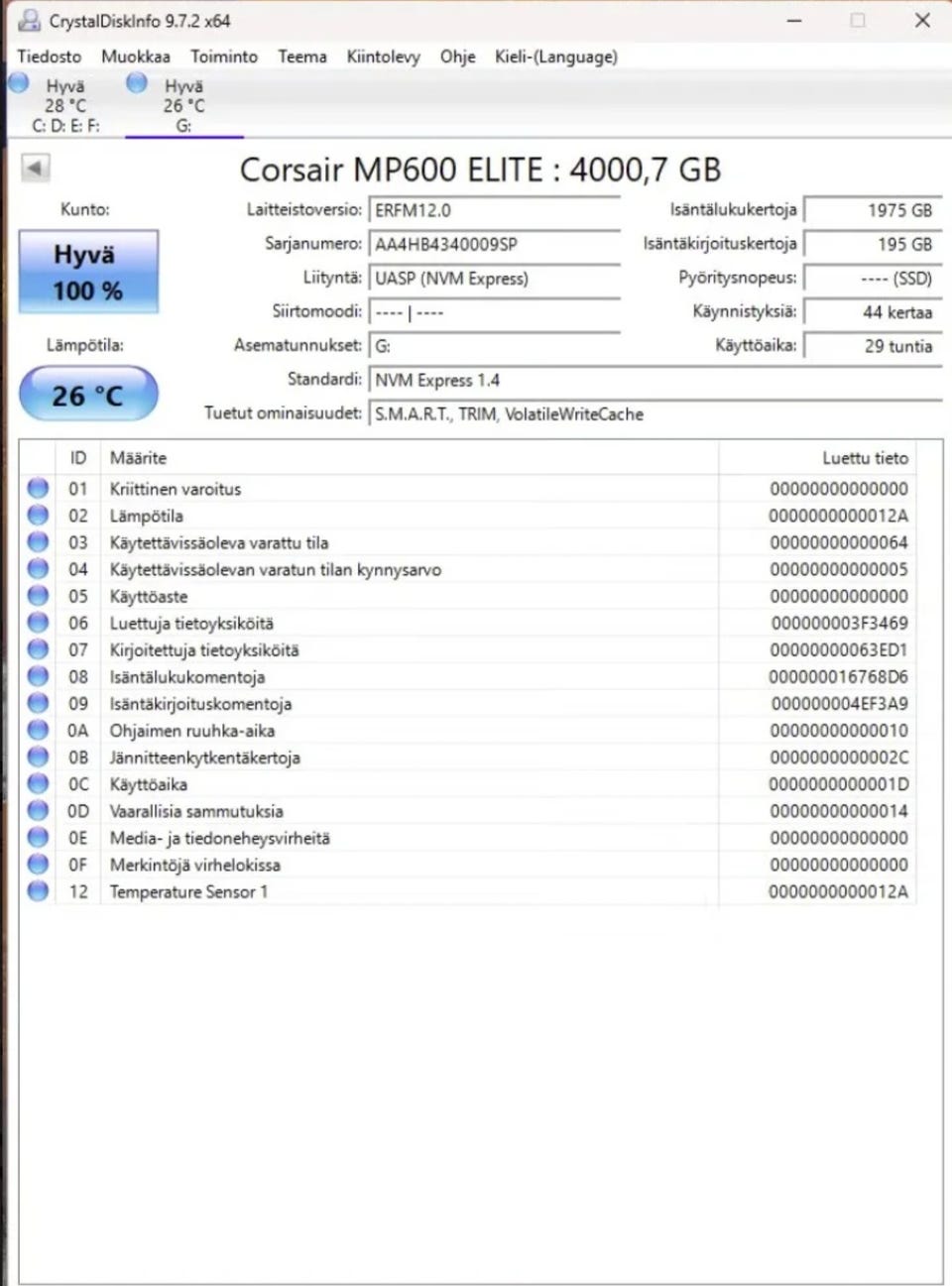The image size is (952, 1286).
Task: Click the Laitteistoversio field ERFM12.0
Action: pos(495,210)
